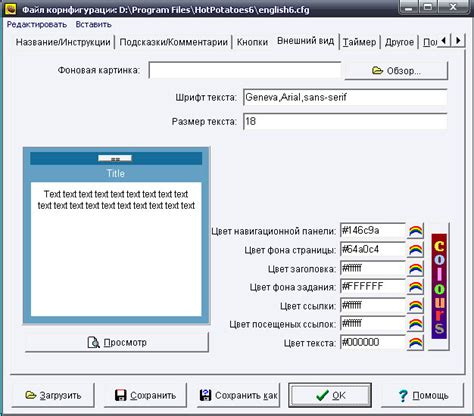This screenshot has width=474, height=416.
Task: Open the Подсказки/Комментарии tab
Action: click(x=173, y=42)
